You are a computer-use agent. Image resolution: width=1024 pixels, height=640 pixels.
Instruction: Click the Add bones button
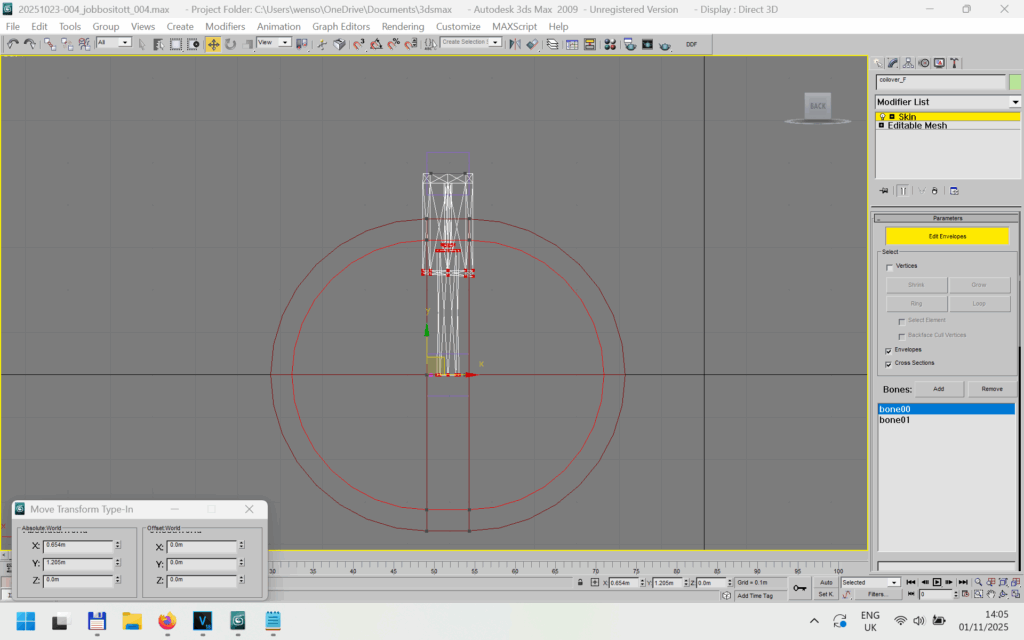(x=939, y=388)
